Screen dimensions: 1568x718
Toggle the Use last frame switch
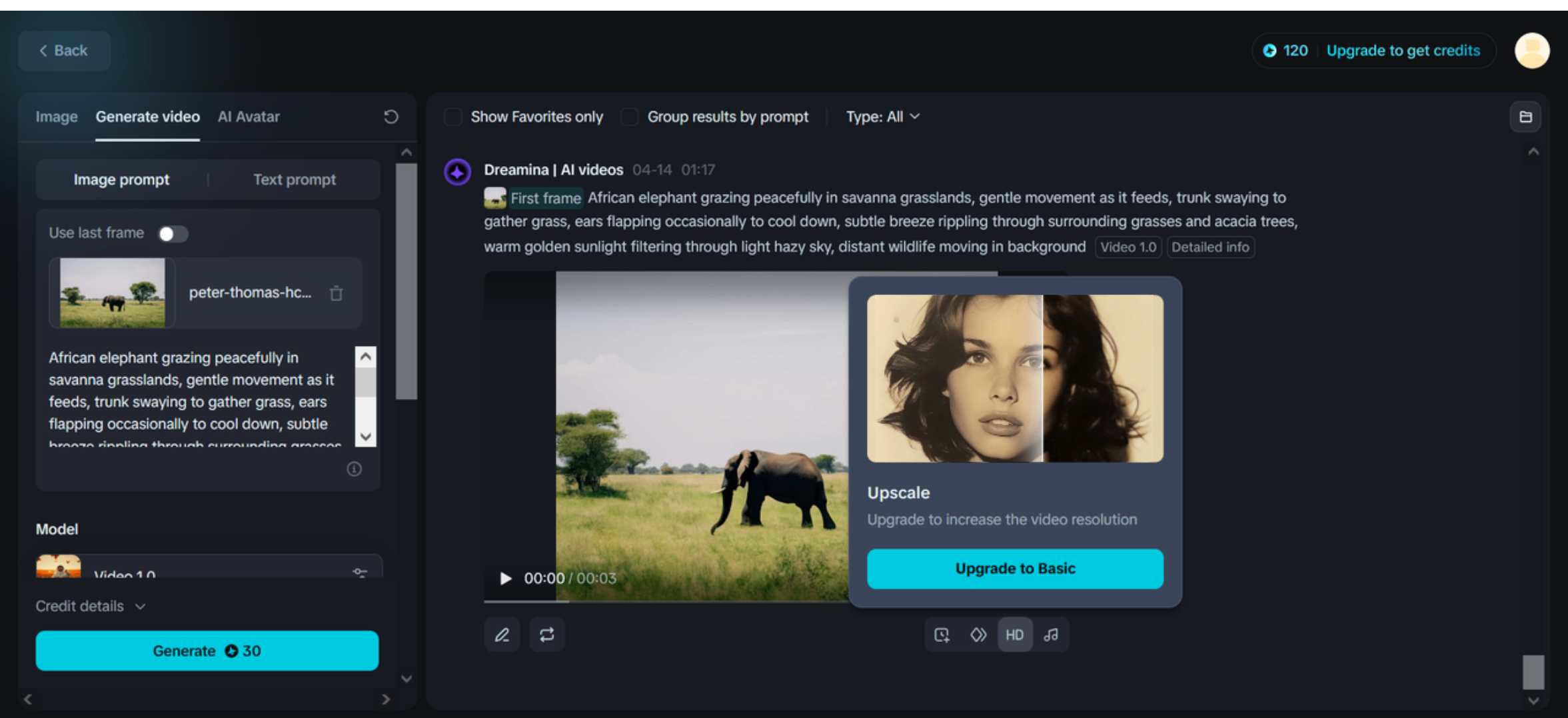173,234
